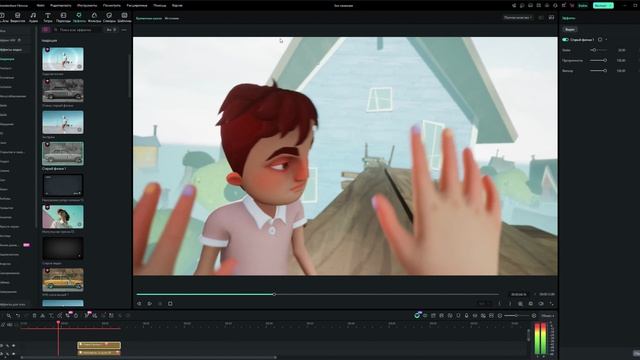Viewport: 640px width, 360px height.
Task: Select the 'Старый фильм 1' effect thumbnail
Action: 63,153
